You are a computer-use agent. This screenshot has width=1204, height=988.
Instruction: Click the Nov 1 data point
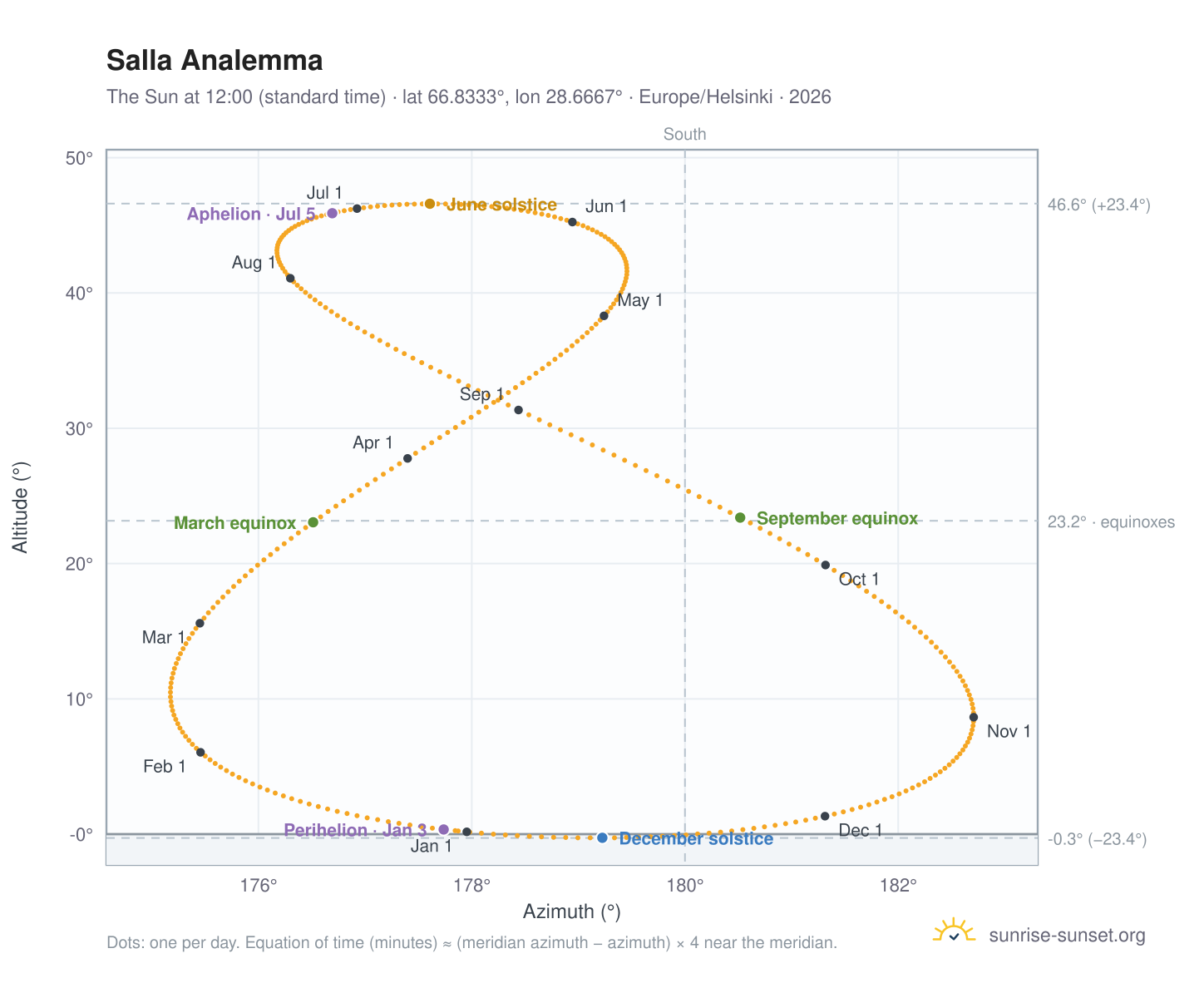tap(974, 717)
